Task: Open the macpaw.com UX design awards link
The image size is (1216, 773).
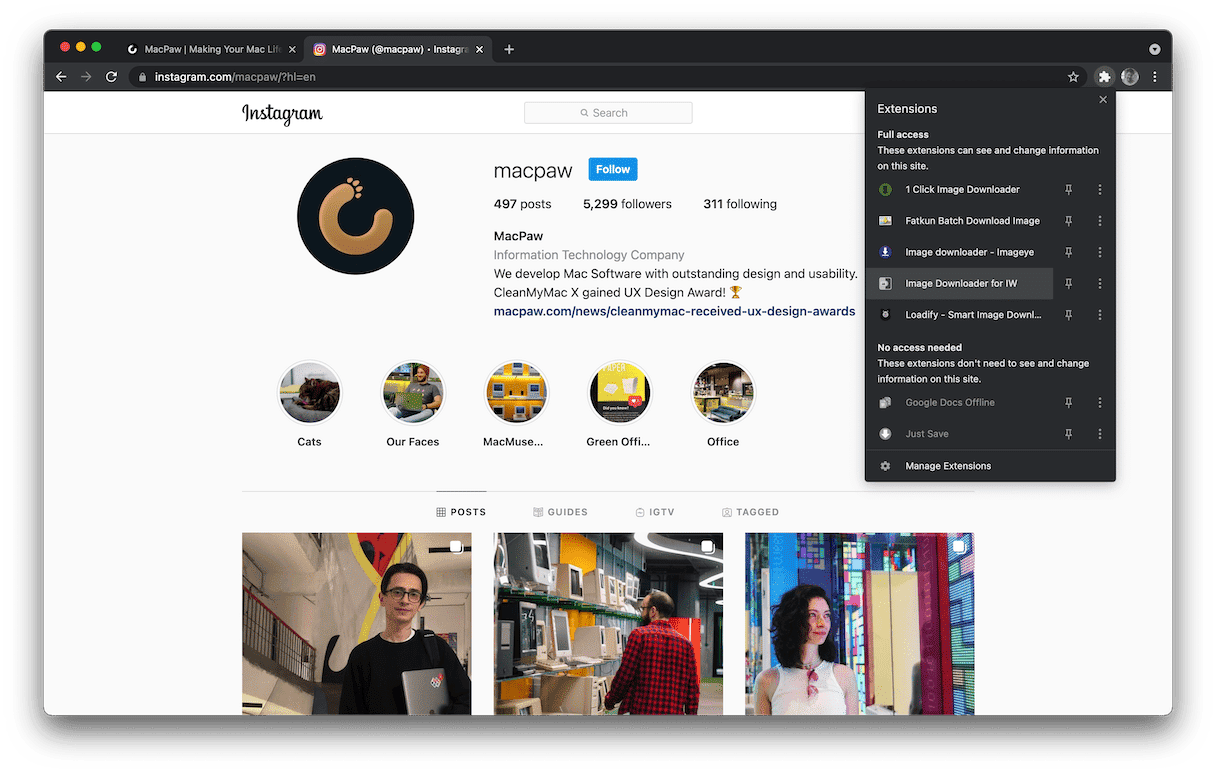Action: [674, 311]
